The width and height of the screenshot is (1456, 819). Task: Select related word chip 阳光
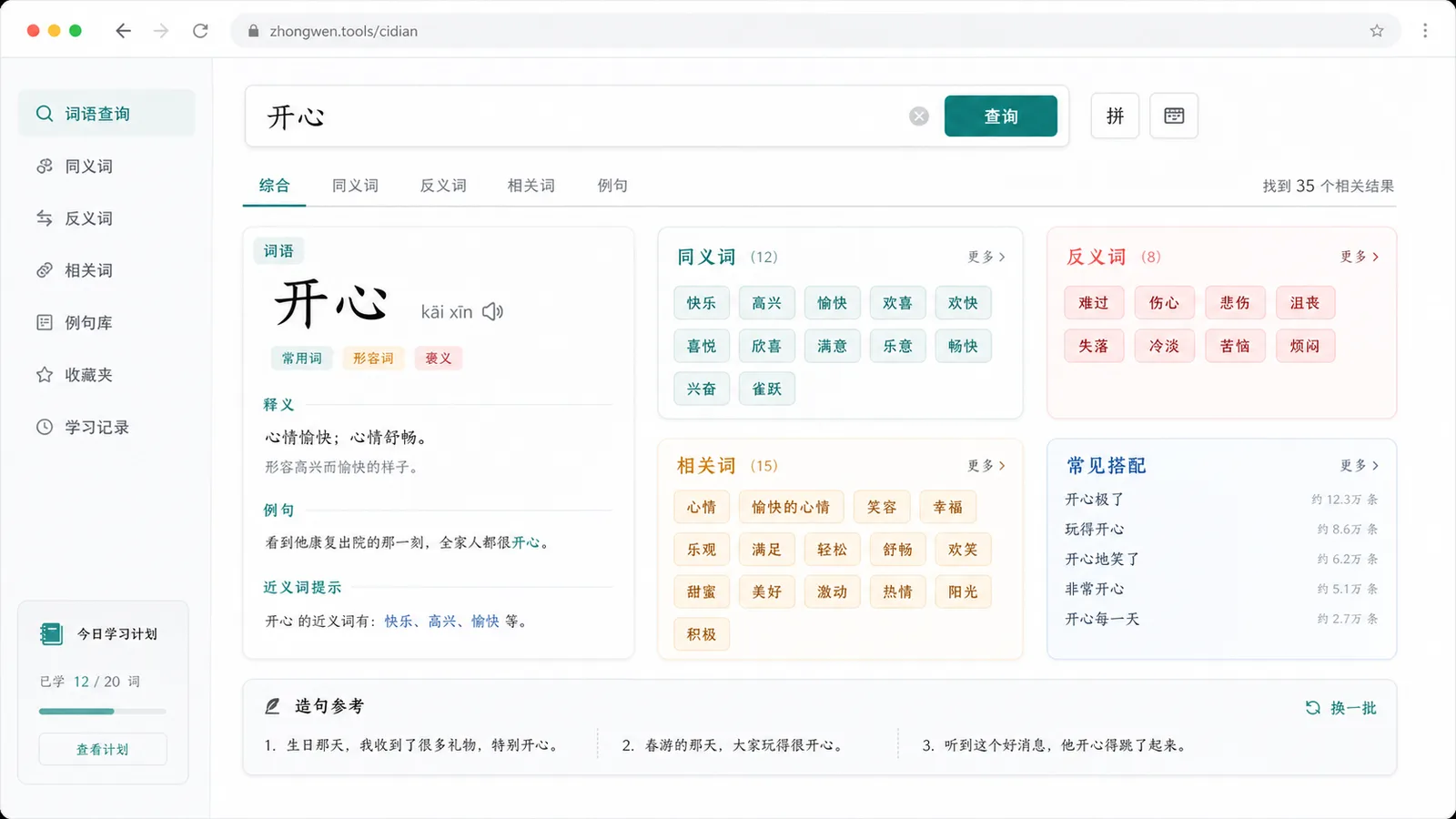[963, 591]
